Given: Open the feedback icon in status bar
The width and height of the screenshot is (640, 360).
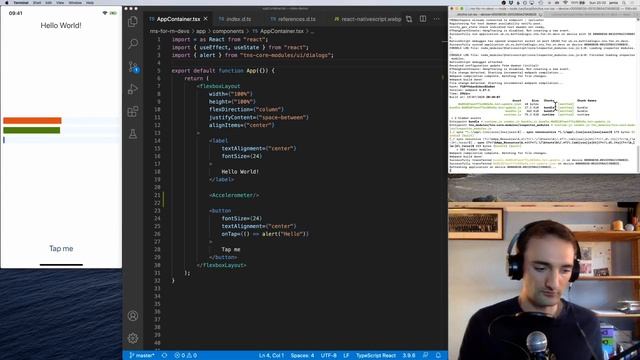Looking at the screenshot, I should pyautogui.click(x=425, y=356).
